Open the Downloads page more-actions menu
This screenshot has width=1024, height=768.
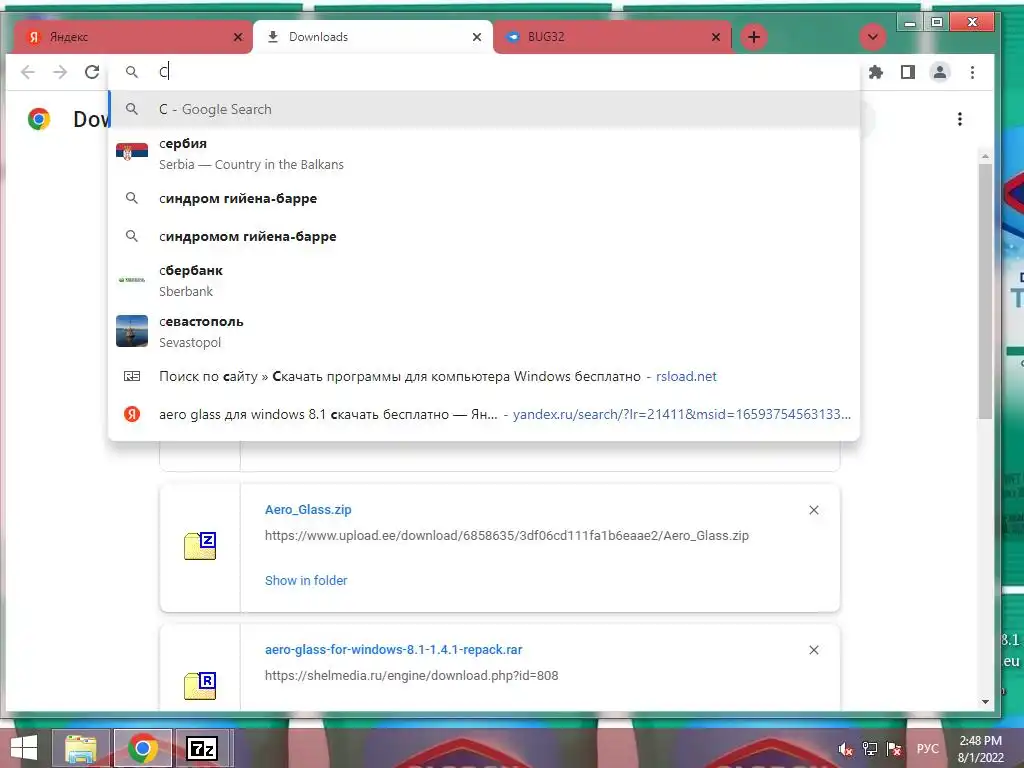tap(959, 119)
